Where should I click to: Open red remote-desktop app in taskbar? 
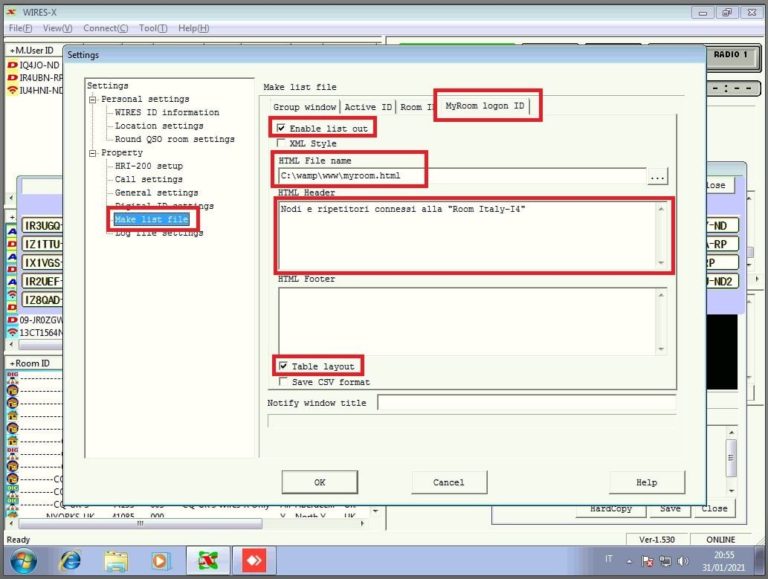tap(254, 561)
